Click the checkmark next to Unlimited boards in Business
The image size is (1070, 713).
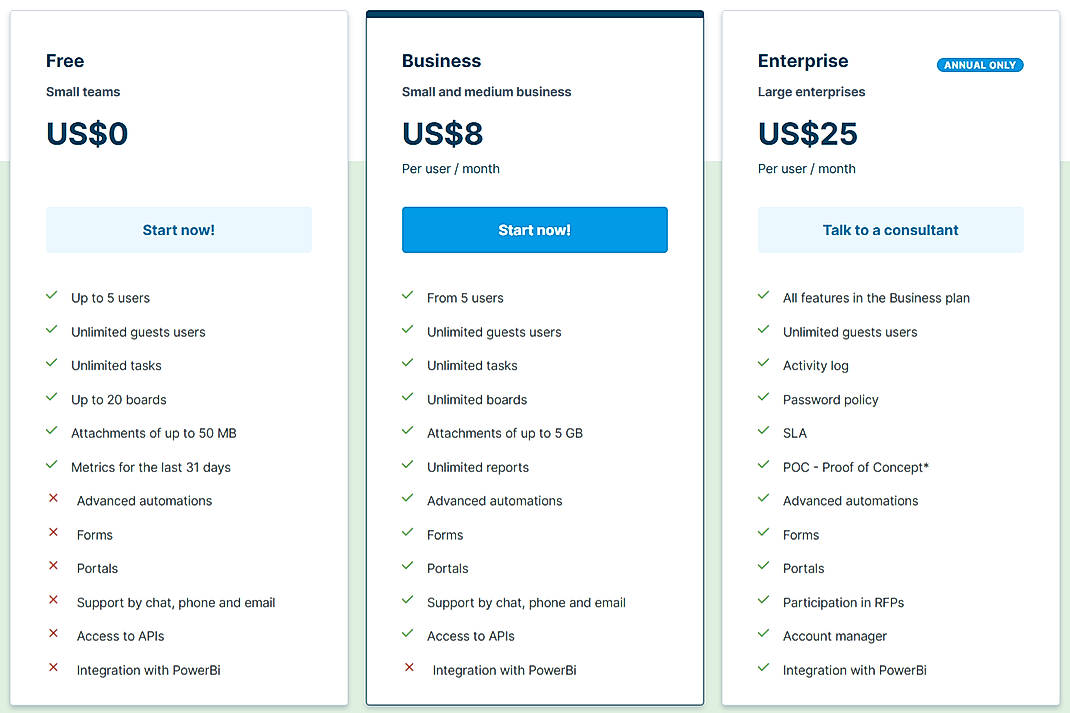(408, 399)
